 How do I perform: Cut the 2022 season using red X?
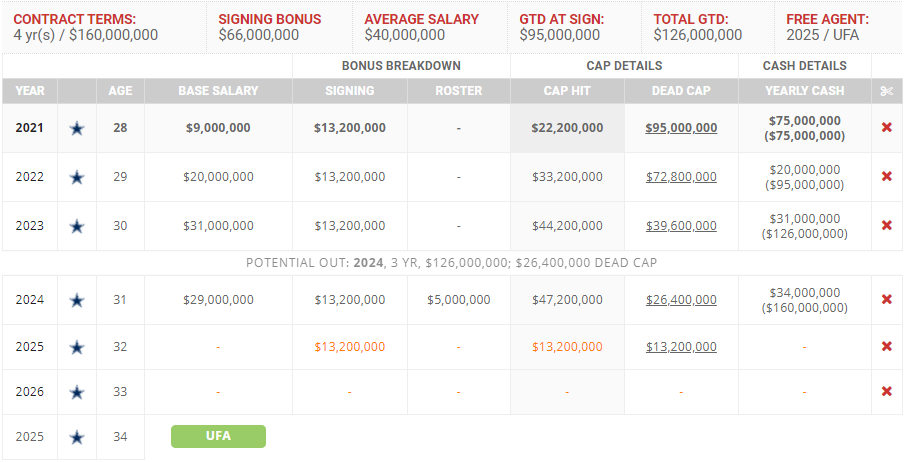pyautogui.click(x=886, y=177)
